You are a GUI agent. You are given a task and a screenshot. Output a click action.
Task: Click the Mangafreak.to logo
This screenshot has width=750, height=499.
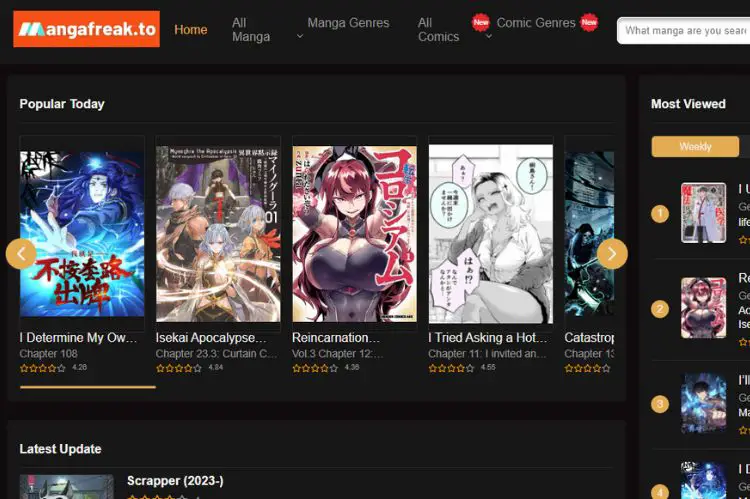pyautogui.click(x=87, y=29)
